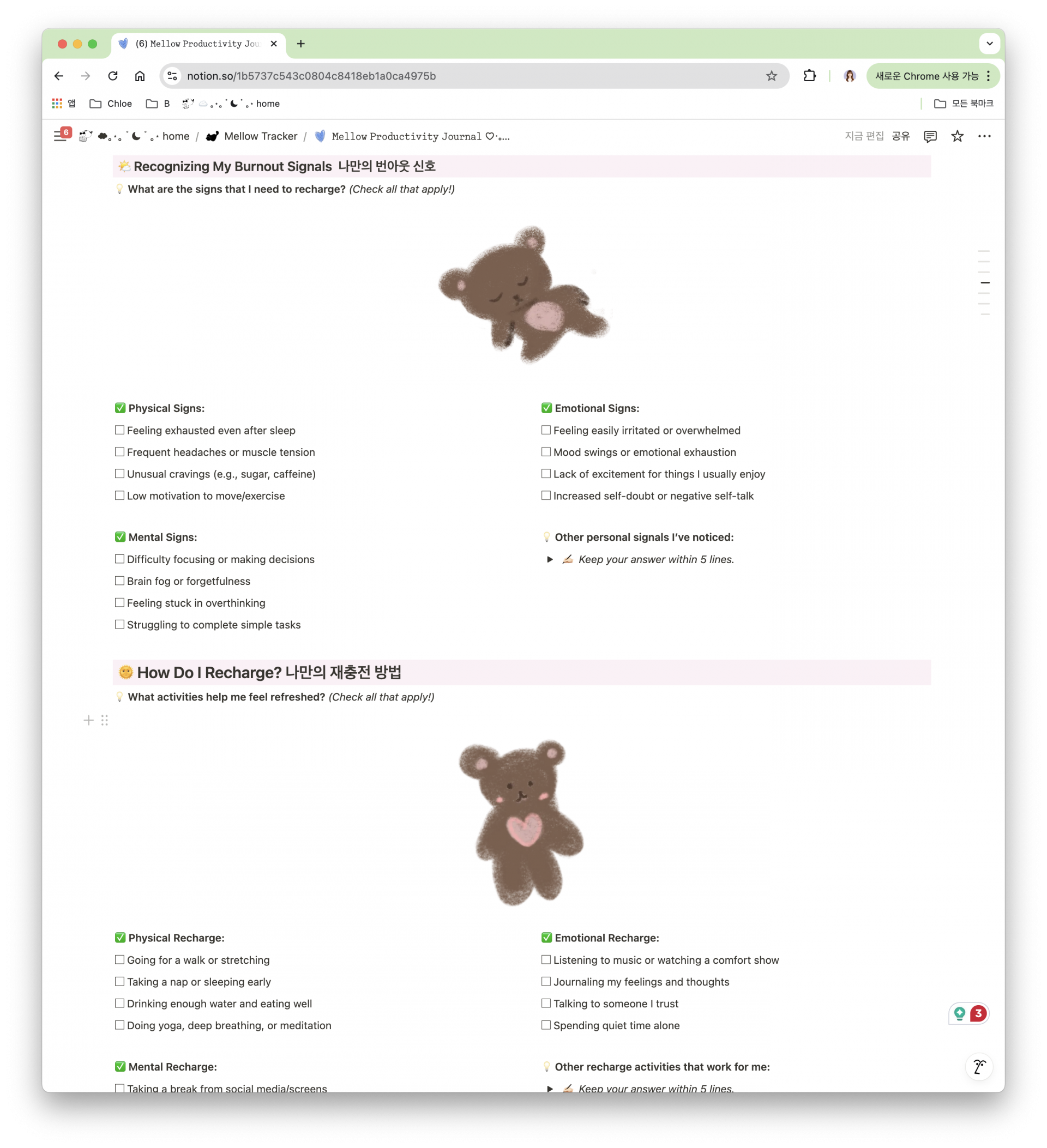1047x1148 pixels.
Task: Click the six-dot block drag handle
Action: click(104, 720)
